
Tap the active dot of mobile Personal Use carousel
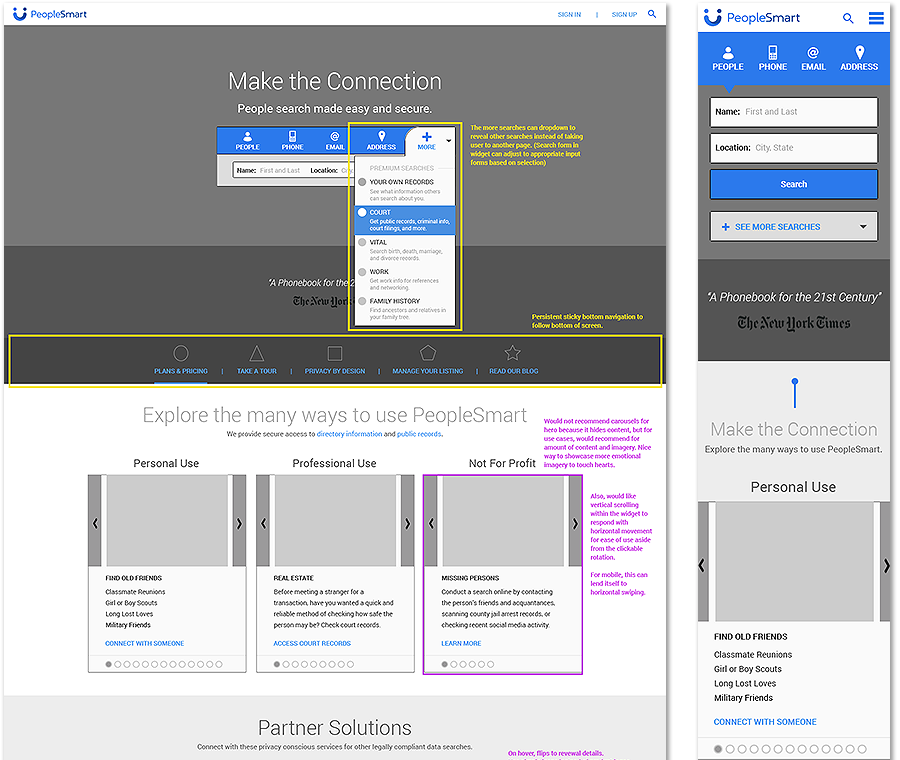pyautogui.click(x=717, y=749)
